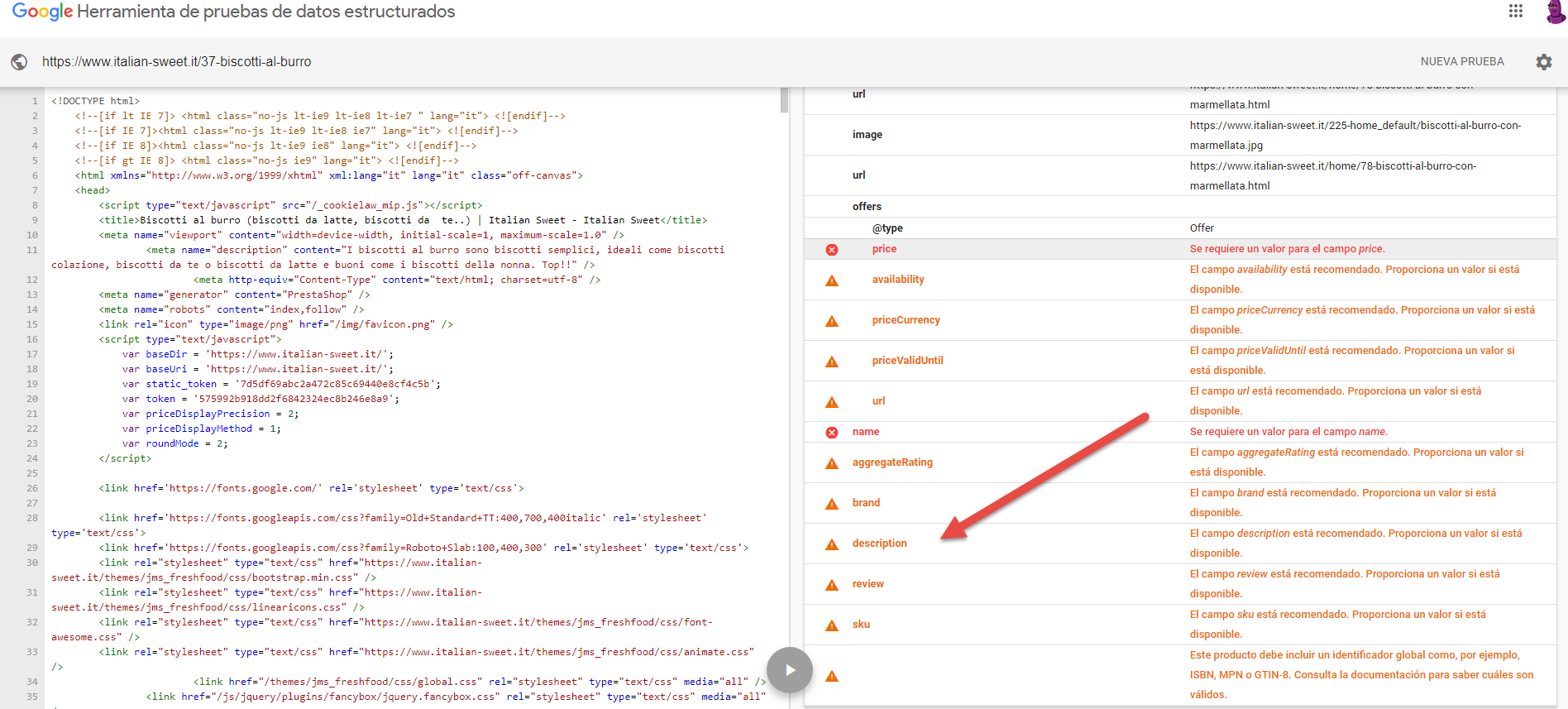
Task: Click the title tag line in code
Action: pos(404,220)
